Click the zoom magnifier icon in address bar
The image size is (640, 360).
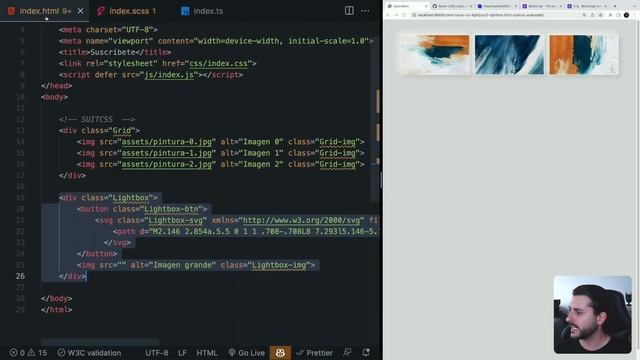pyautogui.click(x=584, y=15)
